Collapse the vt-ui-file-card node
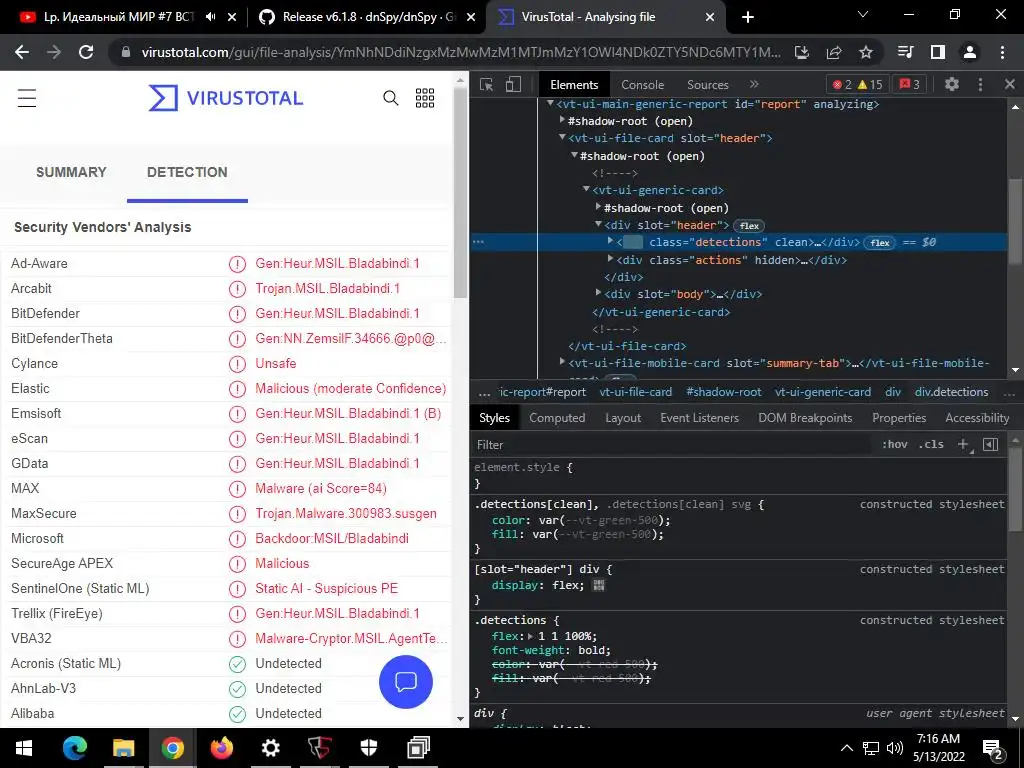The width and height of the screenshot is (1024, 768). (x=562, y=137)
